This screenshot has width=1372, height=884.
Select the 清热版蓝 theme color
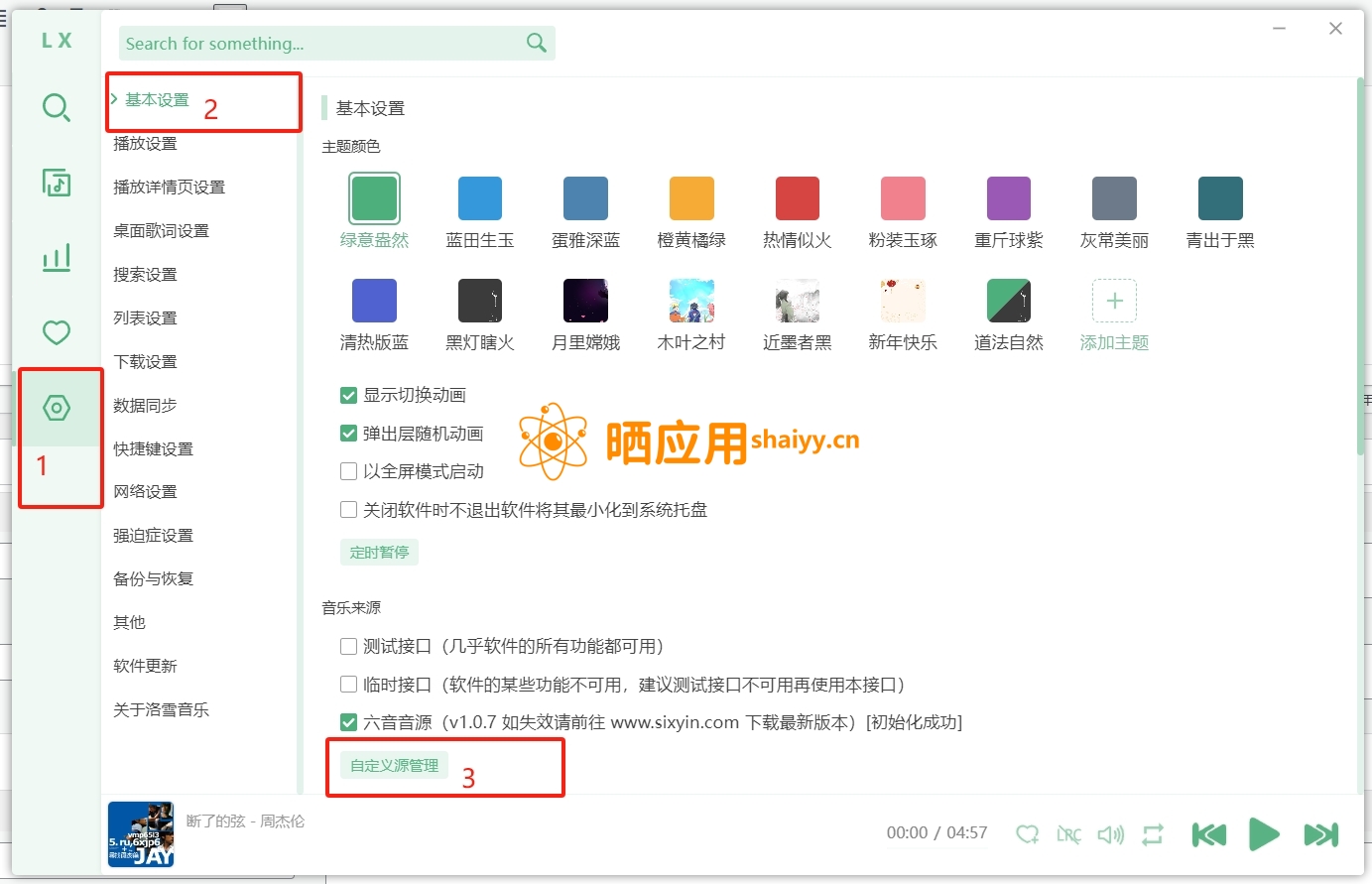point(374,301)
